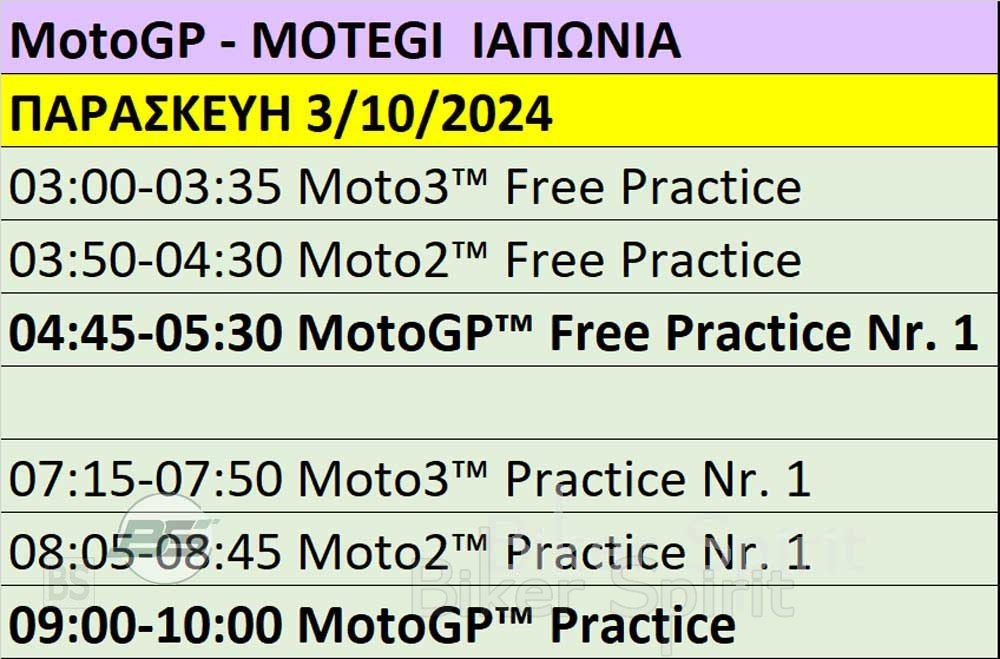The width and height of the screenshot is (1000, 659).
Task: Click the 03:50-04:30 time text
Action: pyautogui.click(x=145, y=260)
